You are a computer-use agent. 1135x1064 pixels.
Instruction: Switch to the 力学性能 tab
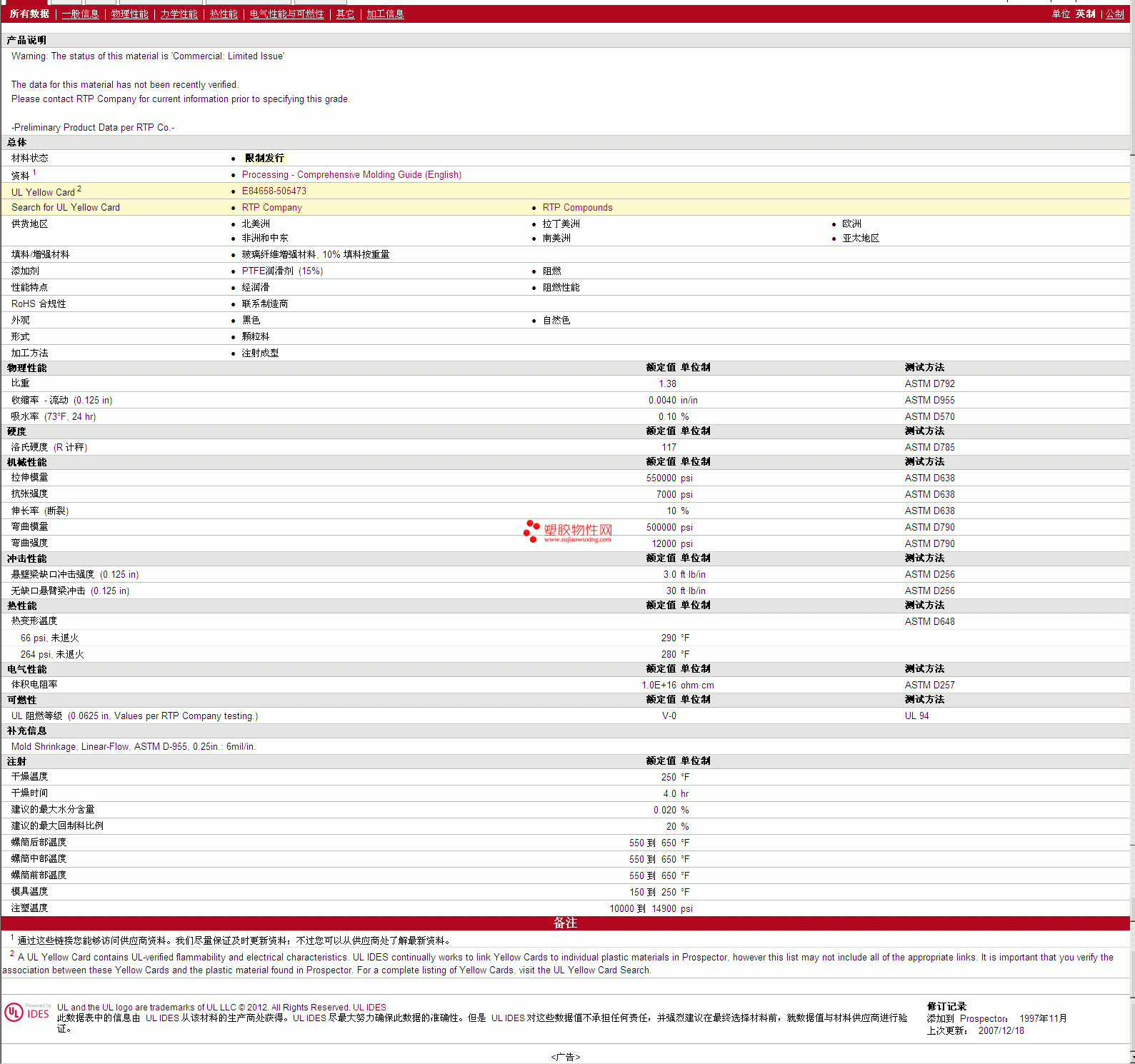coord(179,14)
